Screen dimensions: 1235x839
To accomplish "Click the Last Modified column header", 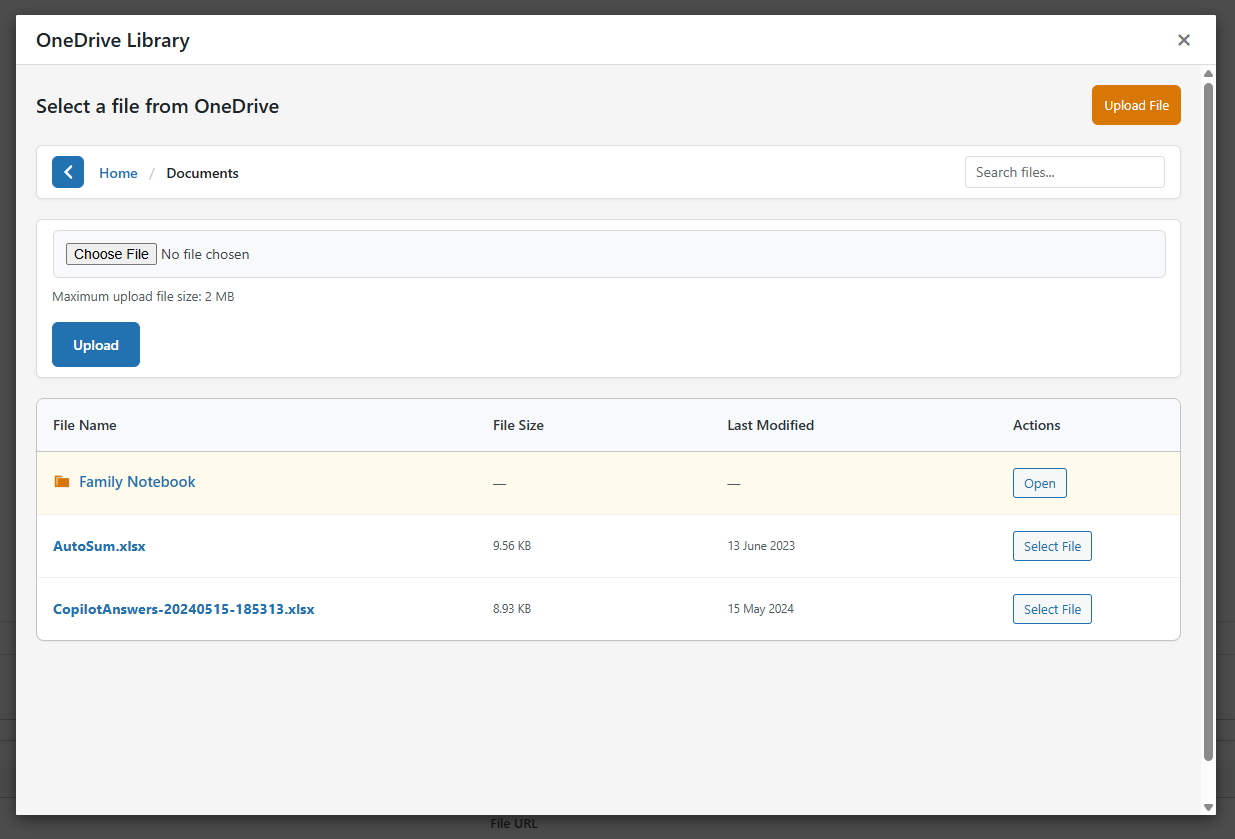I will pos(771,425).
